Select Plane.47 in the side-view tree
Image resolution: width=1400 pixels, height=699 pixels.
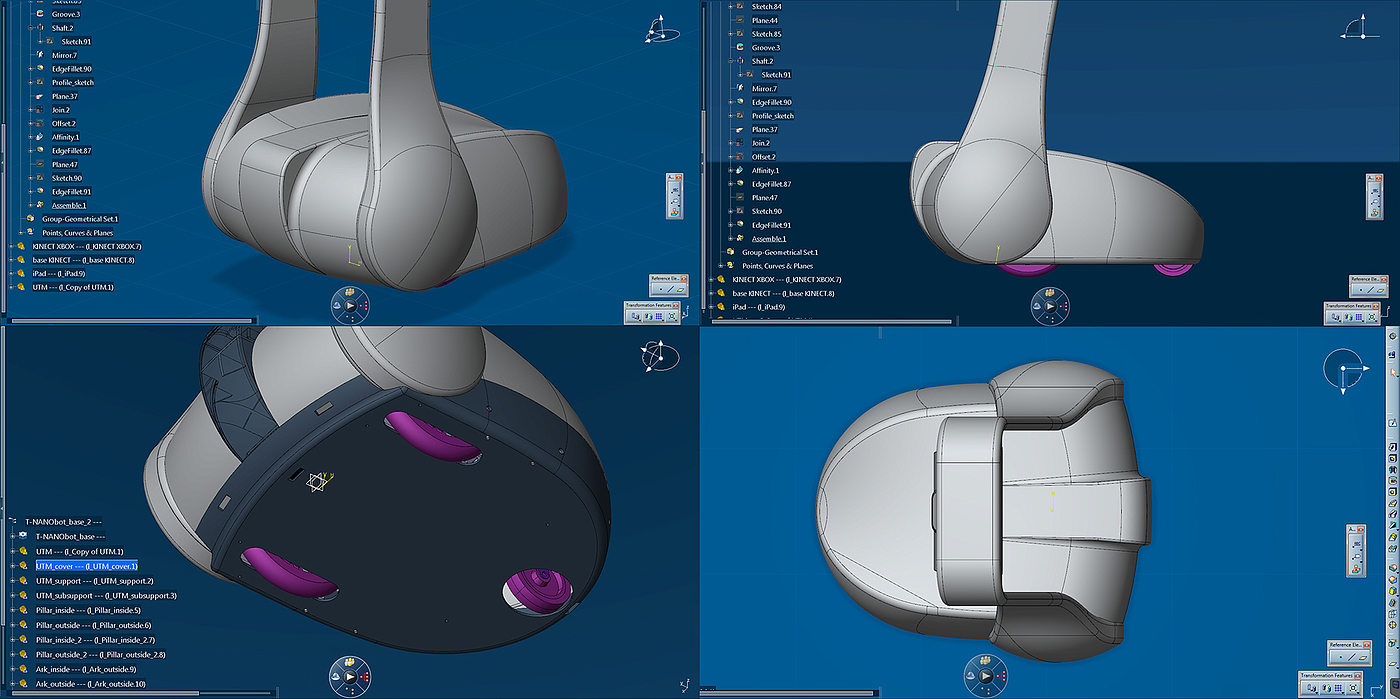[x=765, y=198]
